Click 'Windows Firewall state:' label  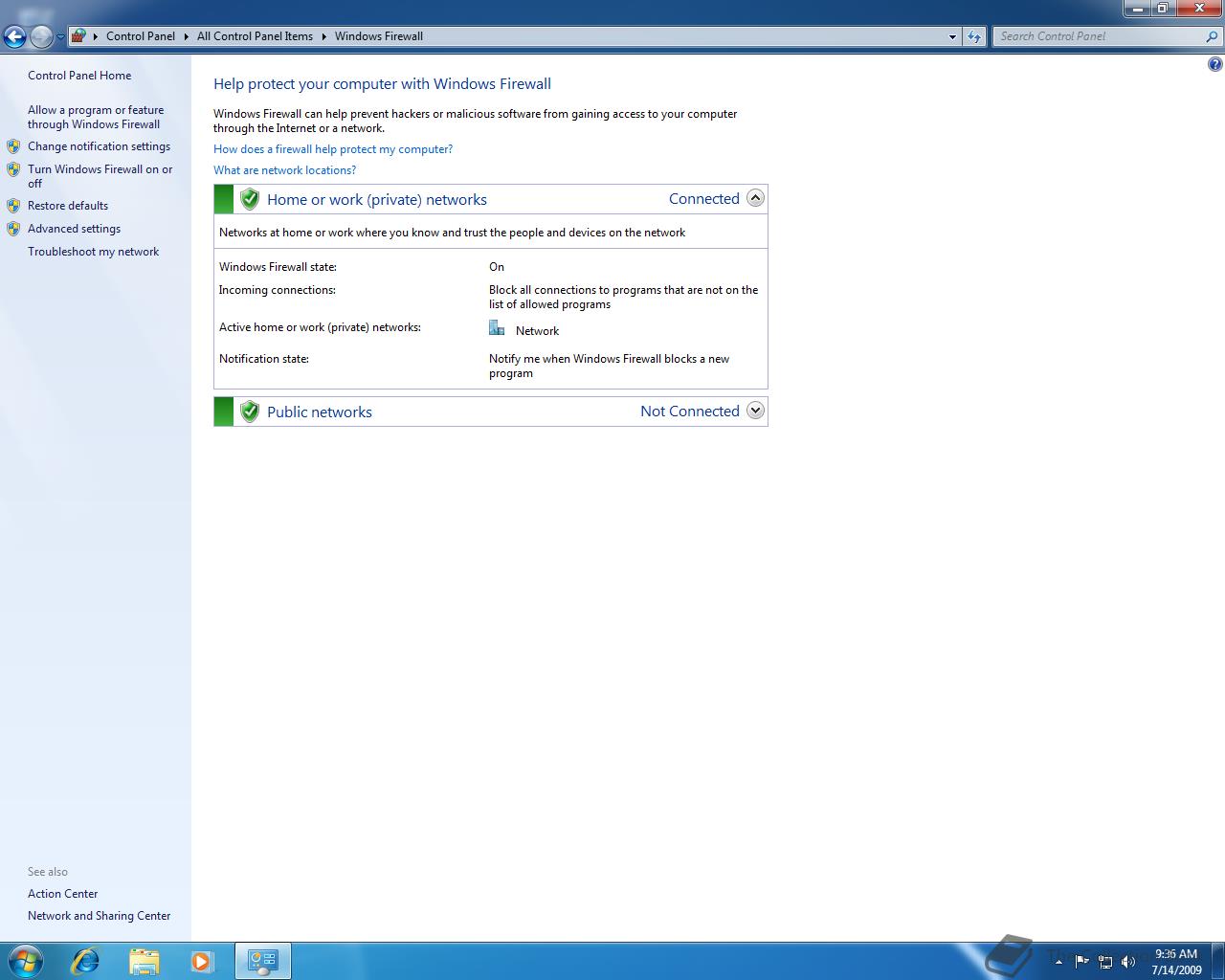tap(278, 267)
